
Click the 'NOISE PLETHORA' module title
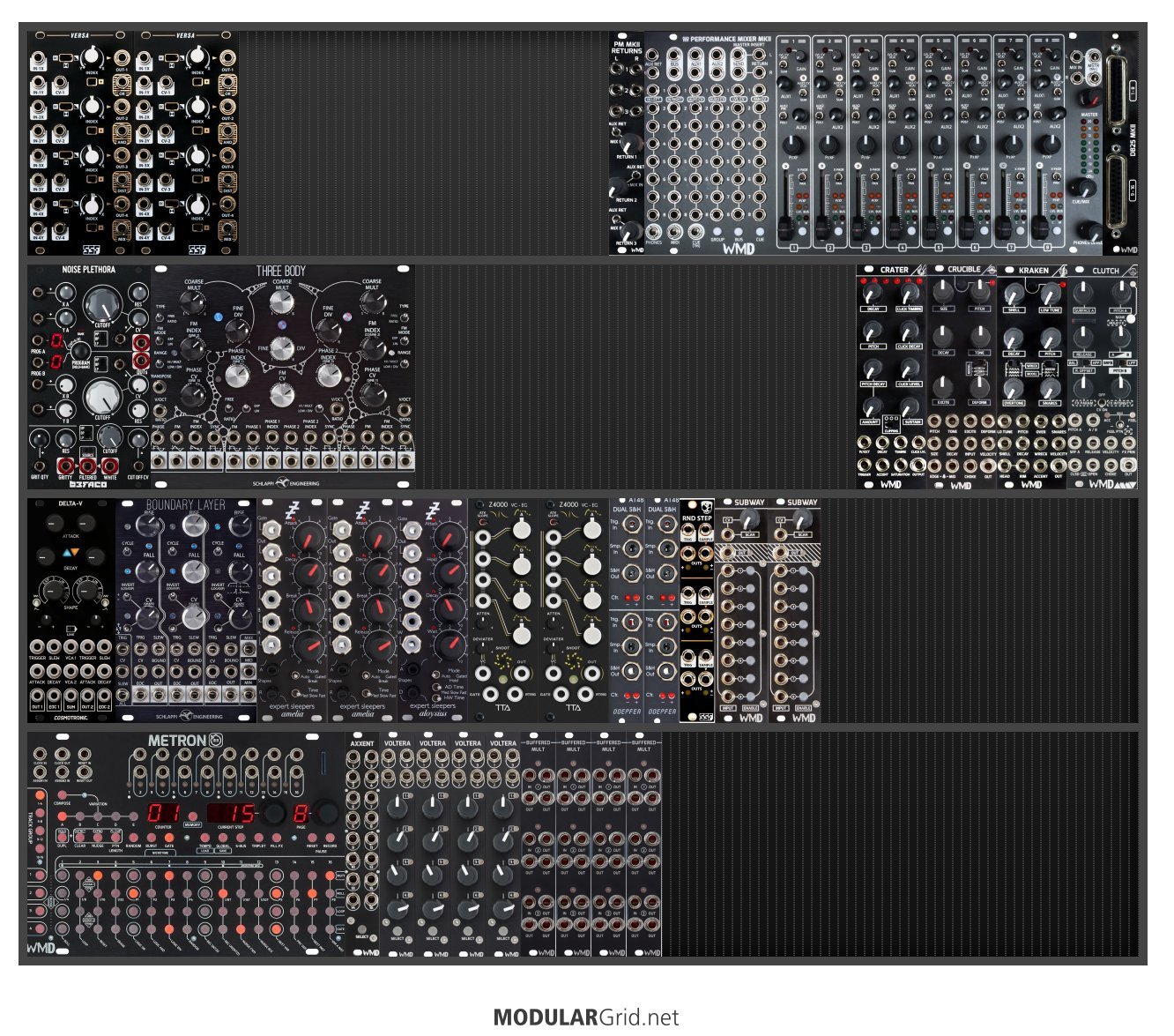pyautogui.click(x=88, y=270)
